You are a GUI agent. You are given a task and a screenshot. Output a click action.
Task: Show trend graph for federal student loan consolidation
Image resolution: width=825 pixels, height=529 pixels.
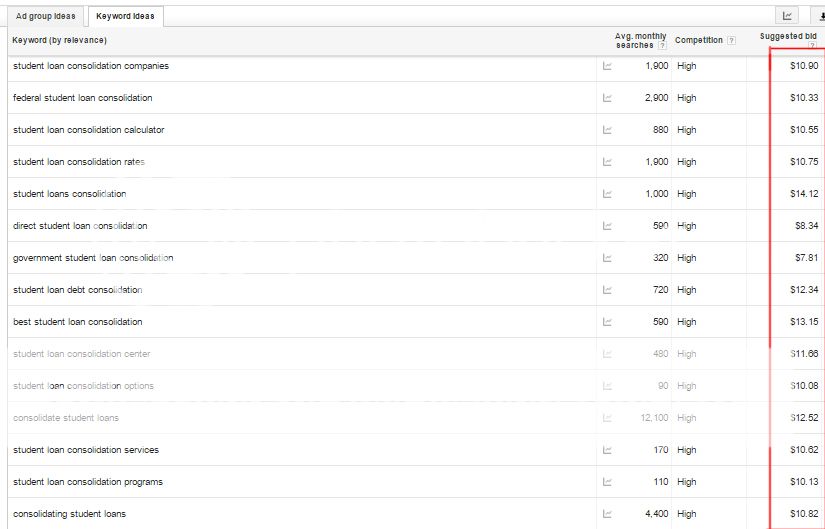(607, 98)
